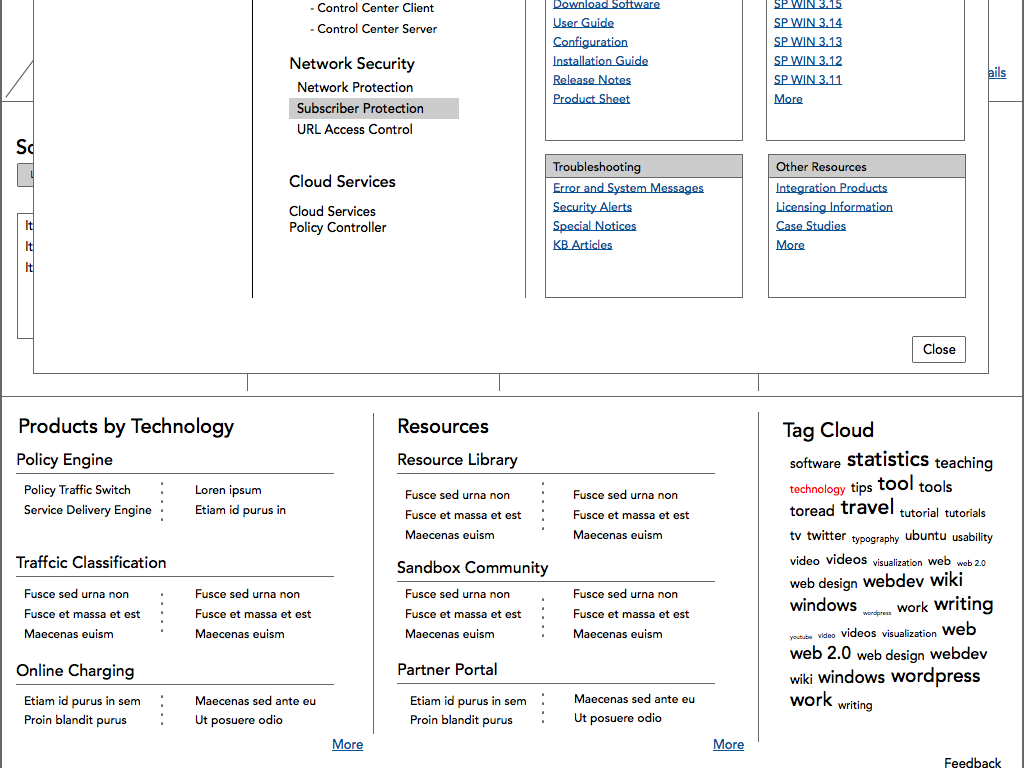
Task: Click More under the SP WIN list
Action: 788,99
